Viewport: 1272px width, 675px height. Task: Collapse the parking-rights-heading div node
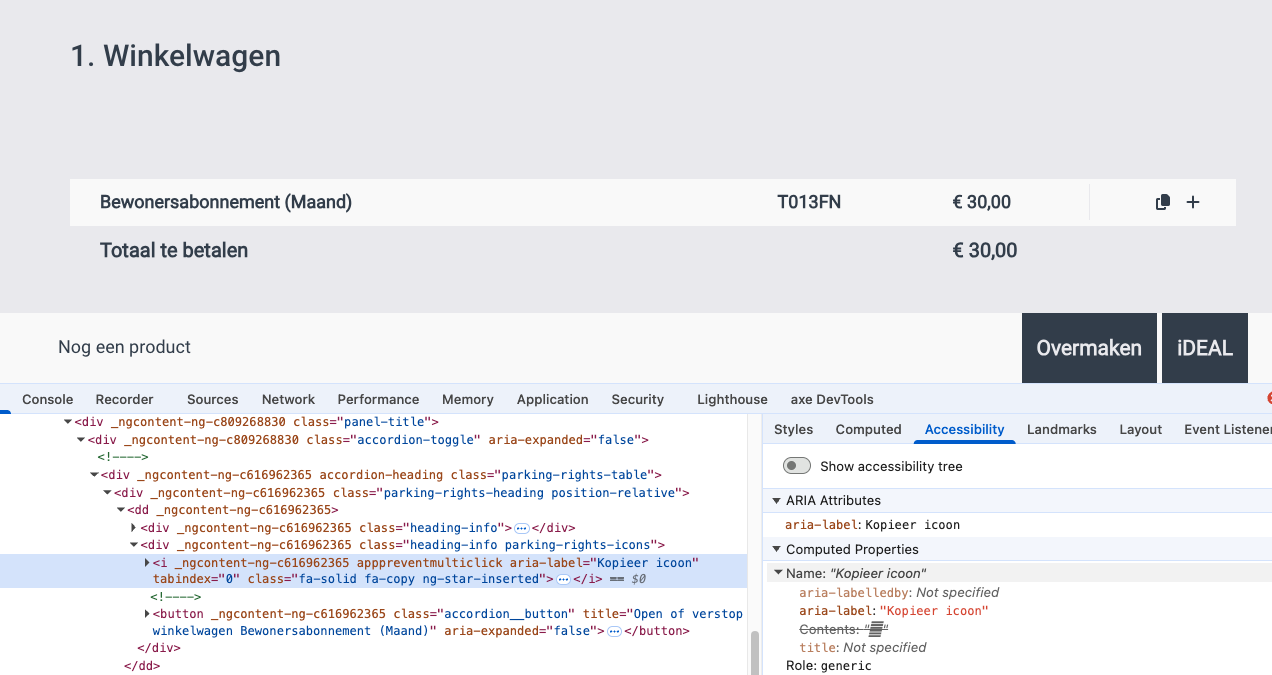point(107,493)
